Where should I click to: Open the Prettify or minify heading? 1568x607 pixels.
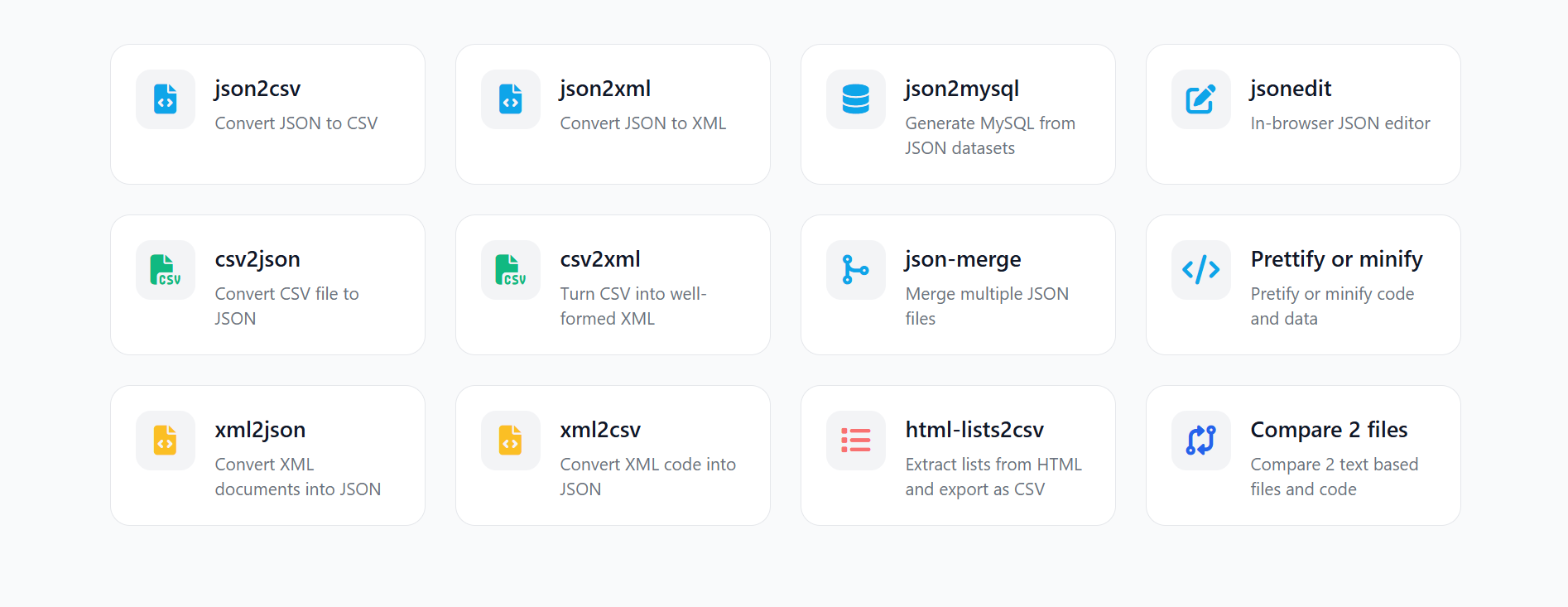(1336, 259)
